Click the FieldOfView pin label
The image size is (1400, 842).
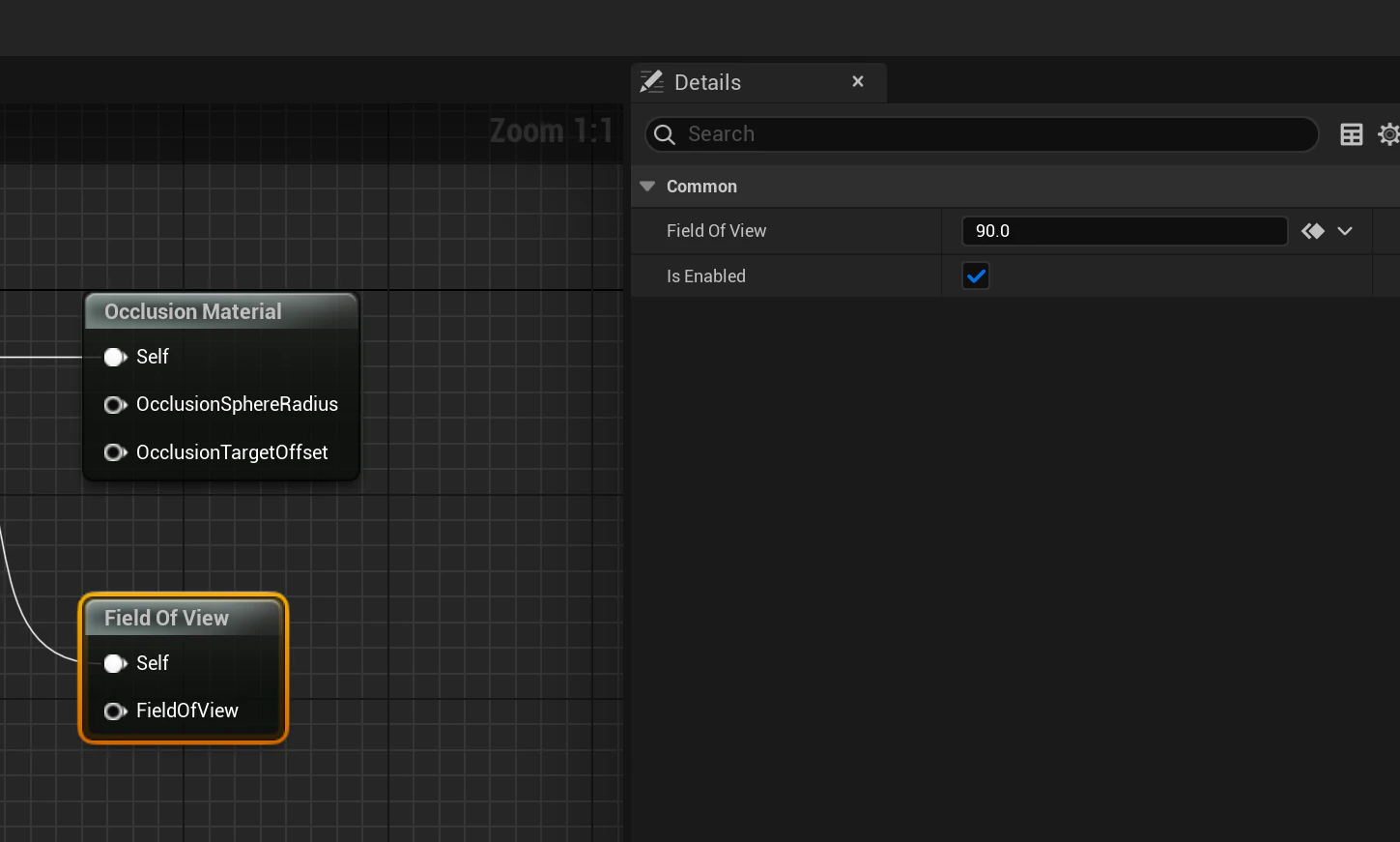pyautogui.click(x=187, y=711)
